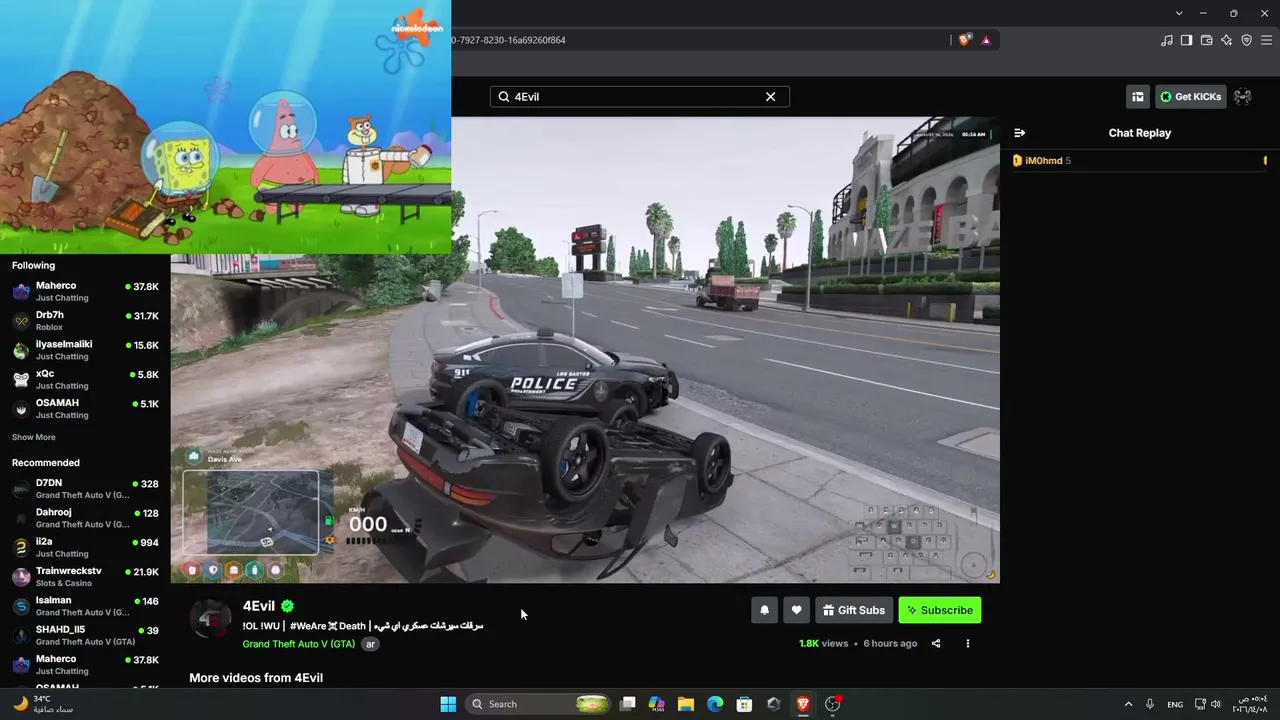Click the GTA stream video player
Screen dimensions: 1280x720
click(x=585, y=350)
